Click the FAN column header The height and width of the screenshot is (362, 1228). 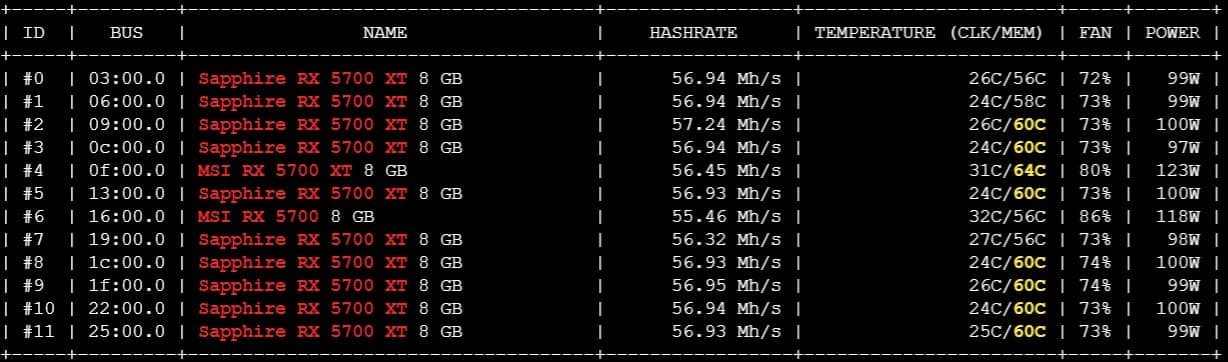point(1095,32)
